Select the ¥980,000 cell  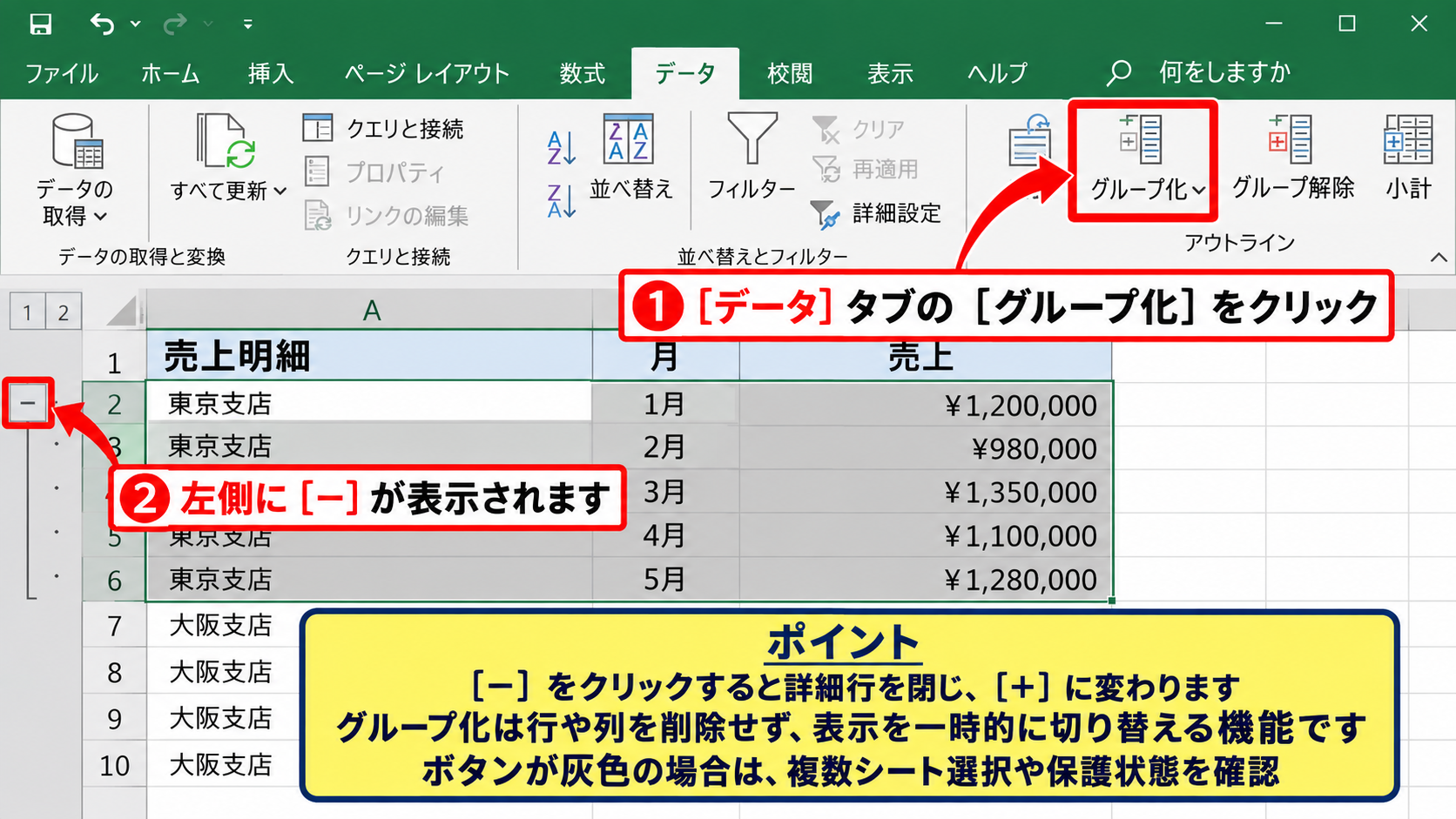coord(926,448)
